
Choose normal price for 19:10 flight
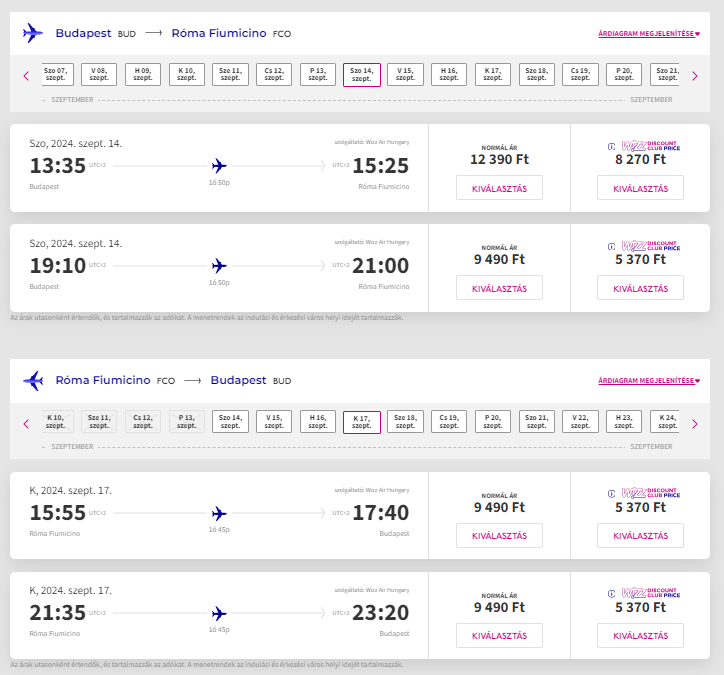click(499, 288)
